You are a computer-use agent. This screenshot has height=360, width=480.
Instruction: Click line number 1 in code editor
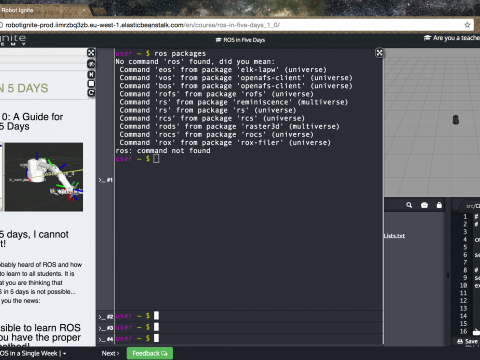(x=465, y=217)
